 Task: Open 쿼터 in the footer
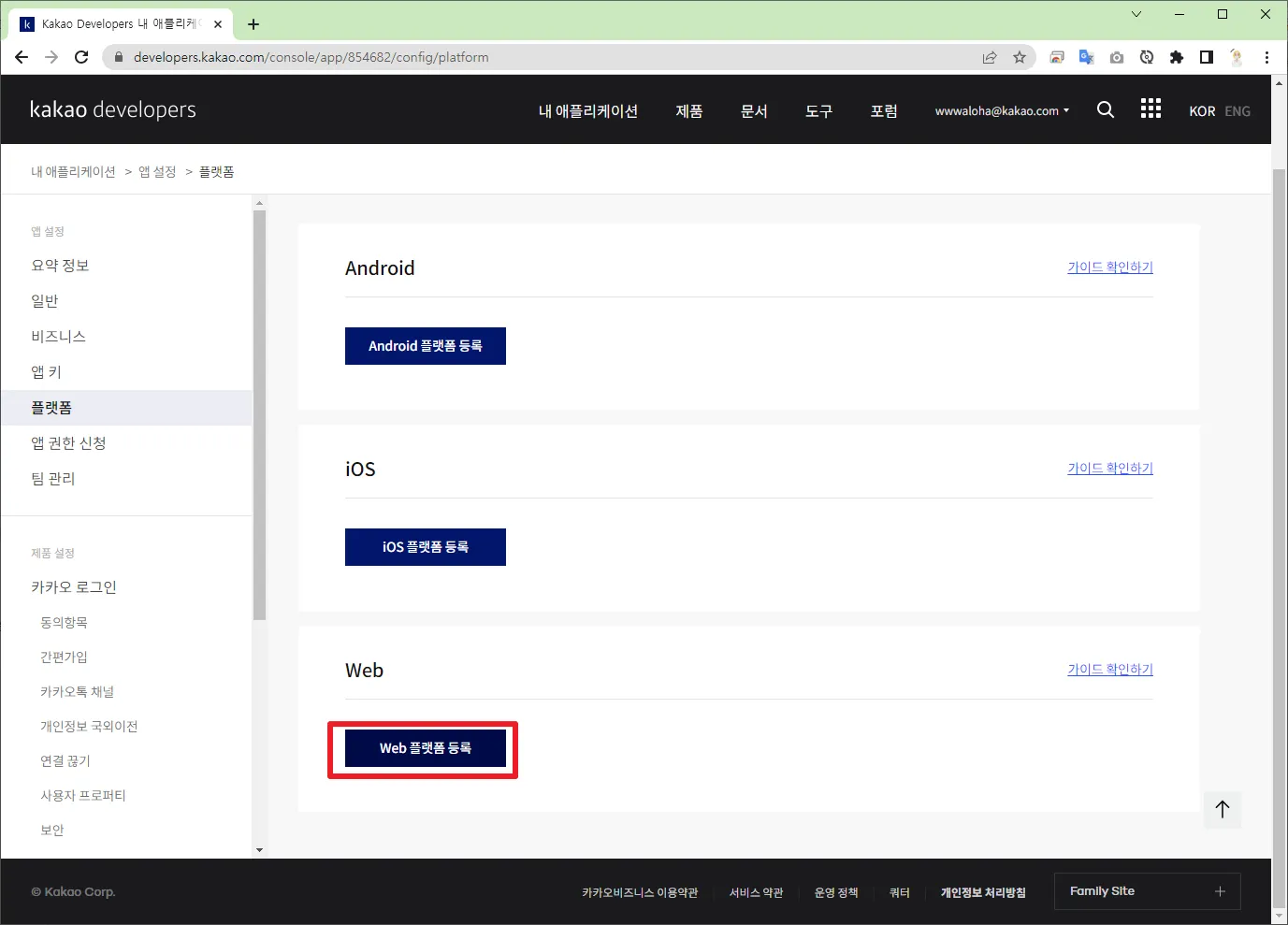point(900,892)
